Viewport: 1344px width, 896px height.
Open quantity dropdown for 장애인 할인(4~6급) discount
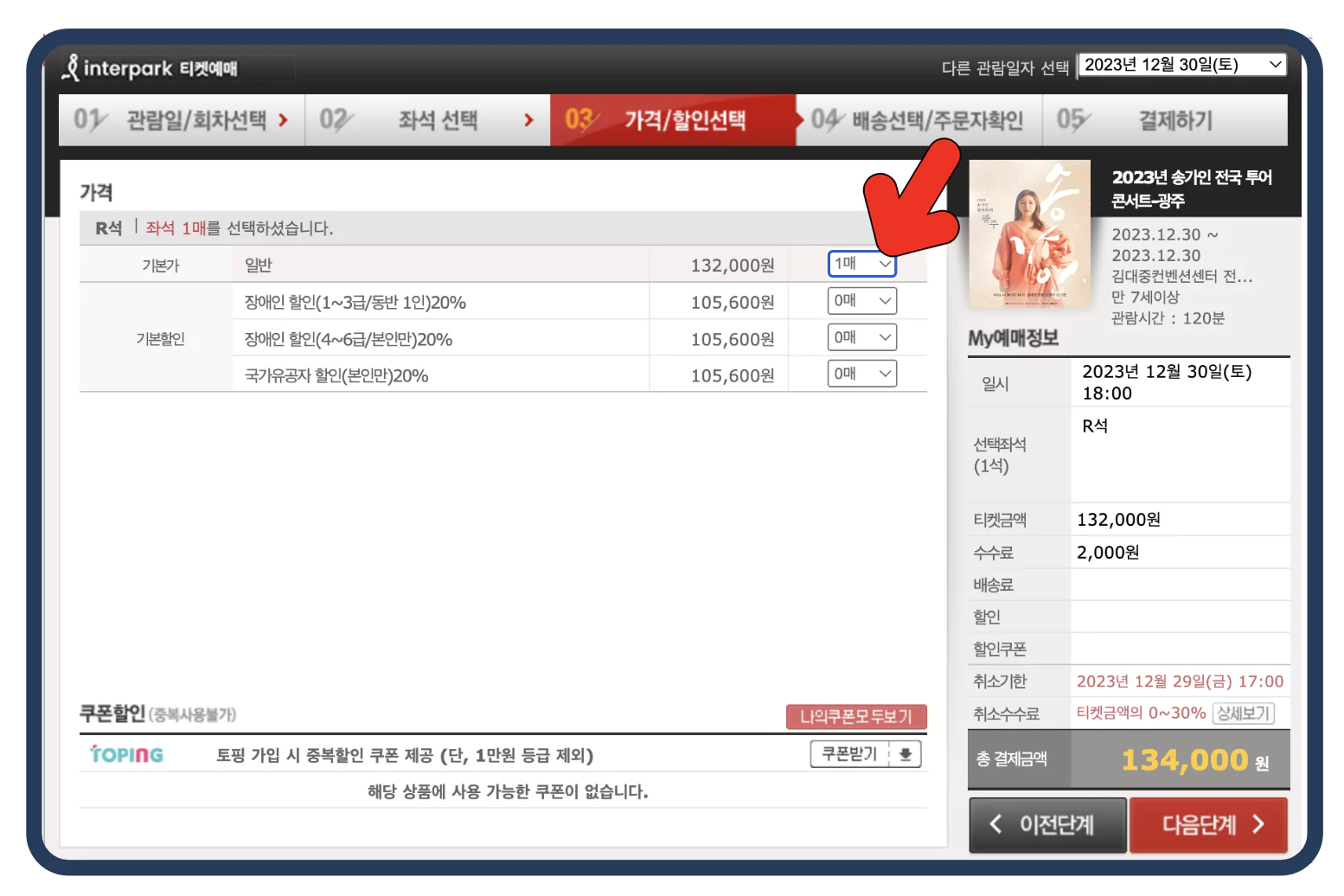click(x=861, y=336)
